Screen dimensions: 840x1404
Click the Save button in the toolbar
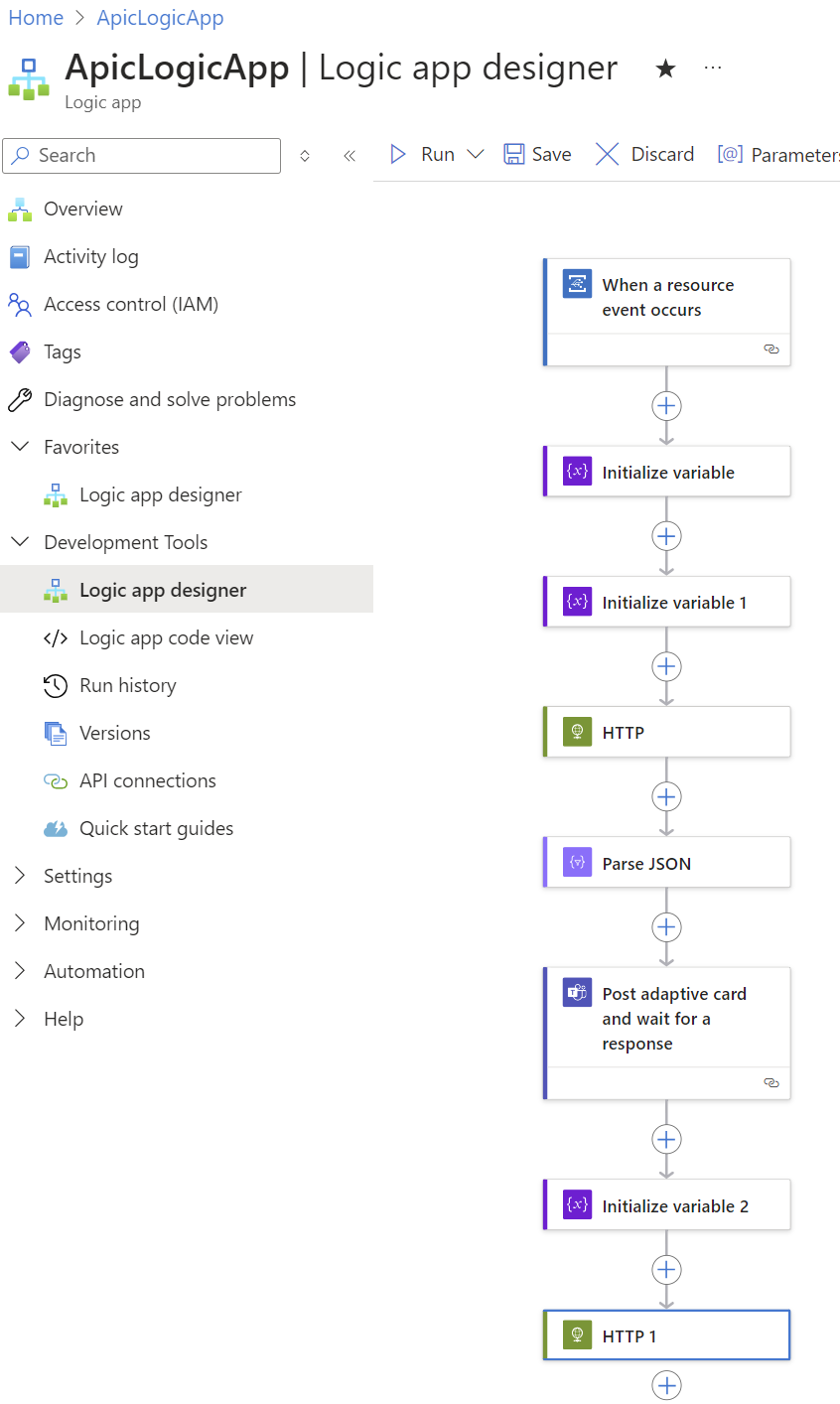click(x=537, y=154)
